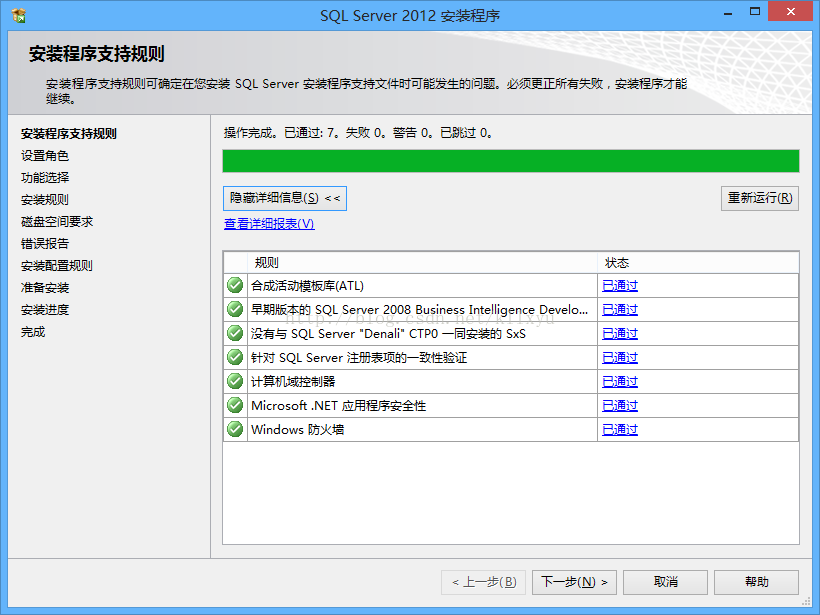Open 已通过 status for Windows 防火墙
Image resolution: width=820 pixels, height=615 pixels.
click(620, 430)
